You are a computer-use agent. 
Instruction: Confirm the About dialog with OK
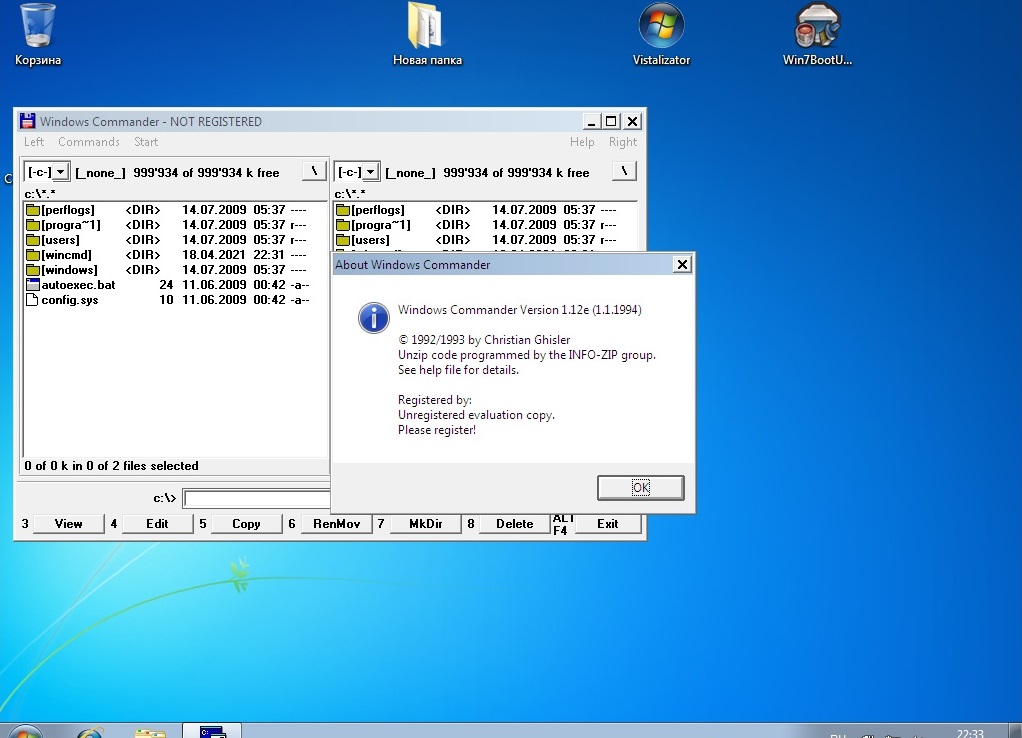[x=641, y=488]
